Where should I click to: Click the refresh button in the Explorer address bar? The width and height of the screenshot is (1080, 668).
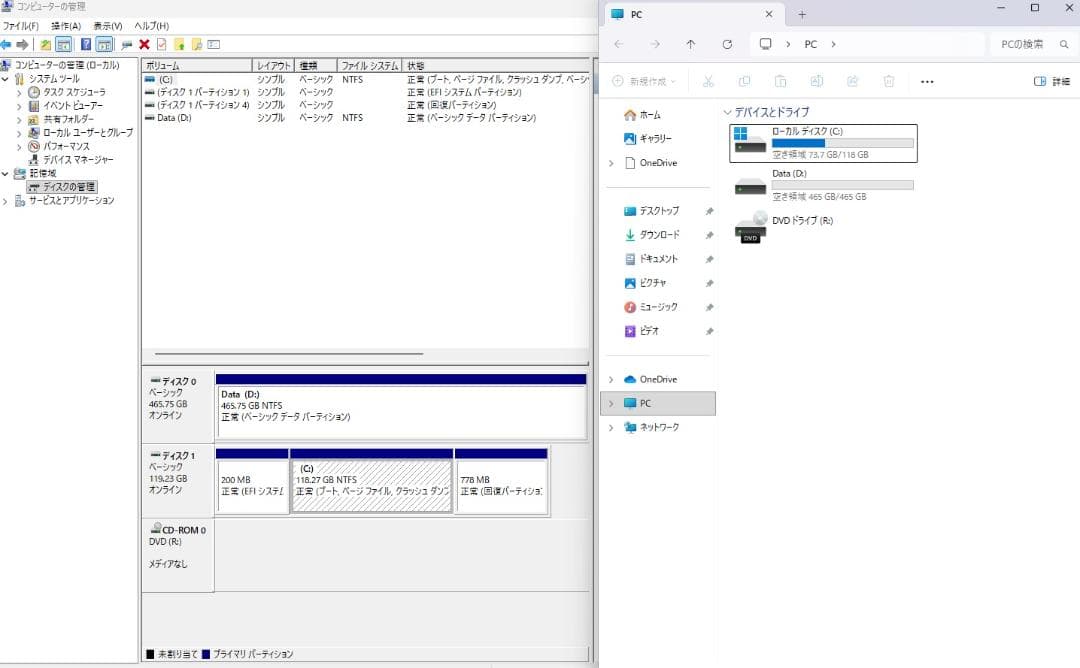pos(728,44)
